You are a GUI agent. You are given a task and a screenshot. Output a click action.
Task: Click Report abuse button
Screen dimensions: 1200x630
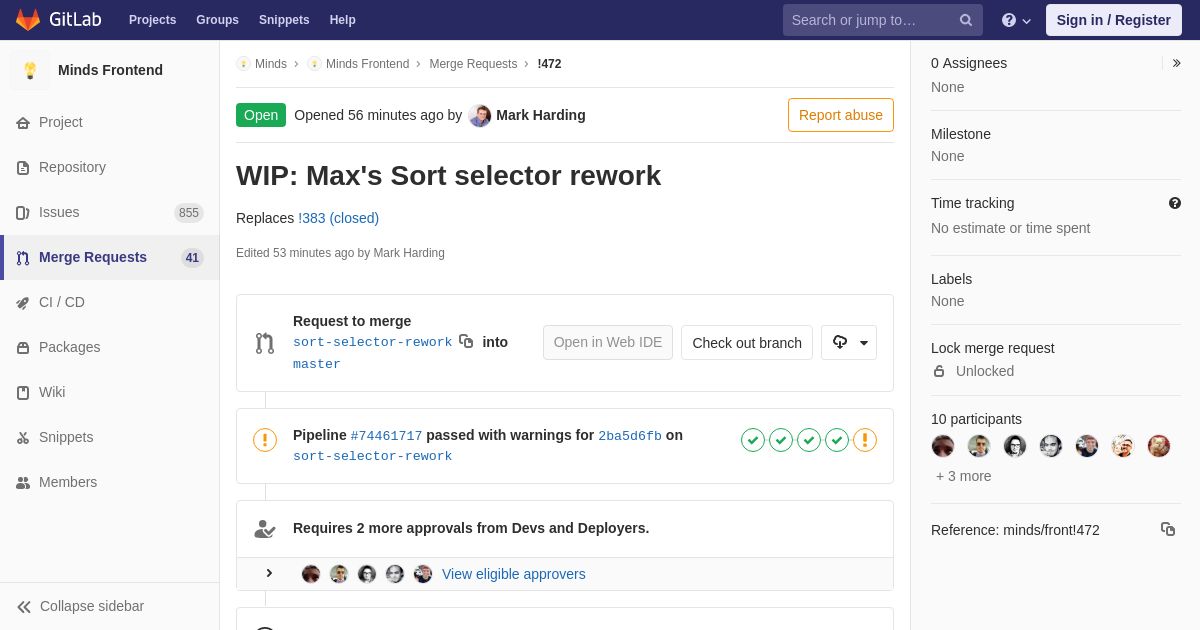841,115
